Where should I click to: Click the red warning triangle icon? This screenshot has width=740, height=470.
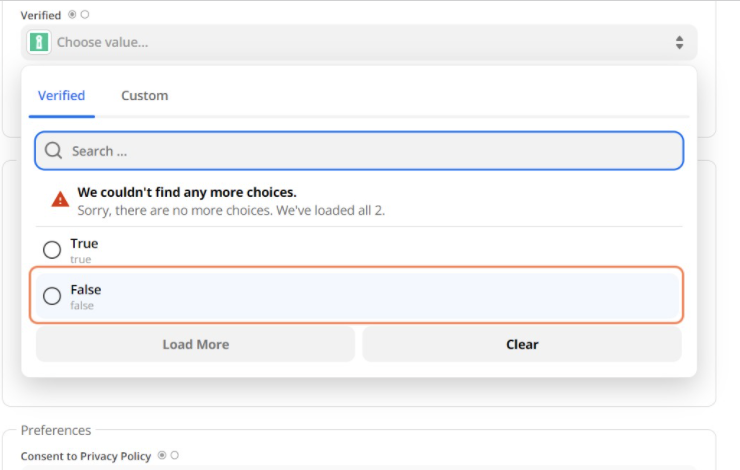tap(61, 199)
